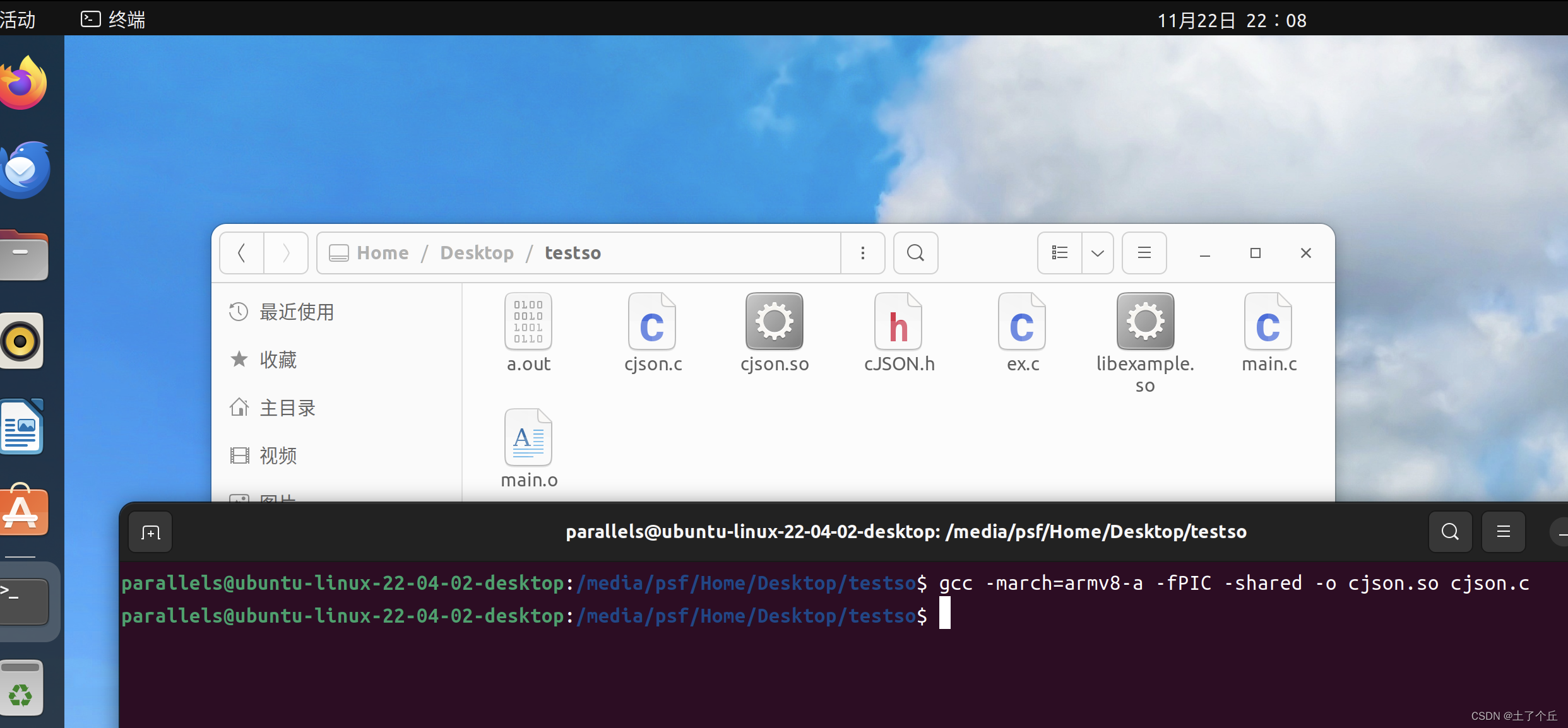Select the ex.c file

click(1023, 332)
